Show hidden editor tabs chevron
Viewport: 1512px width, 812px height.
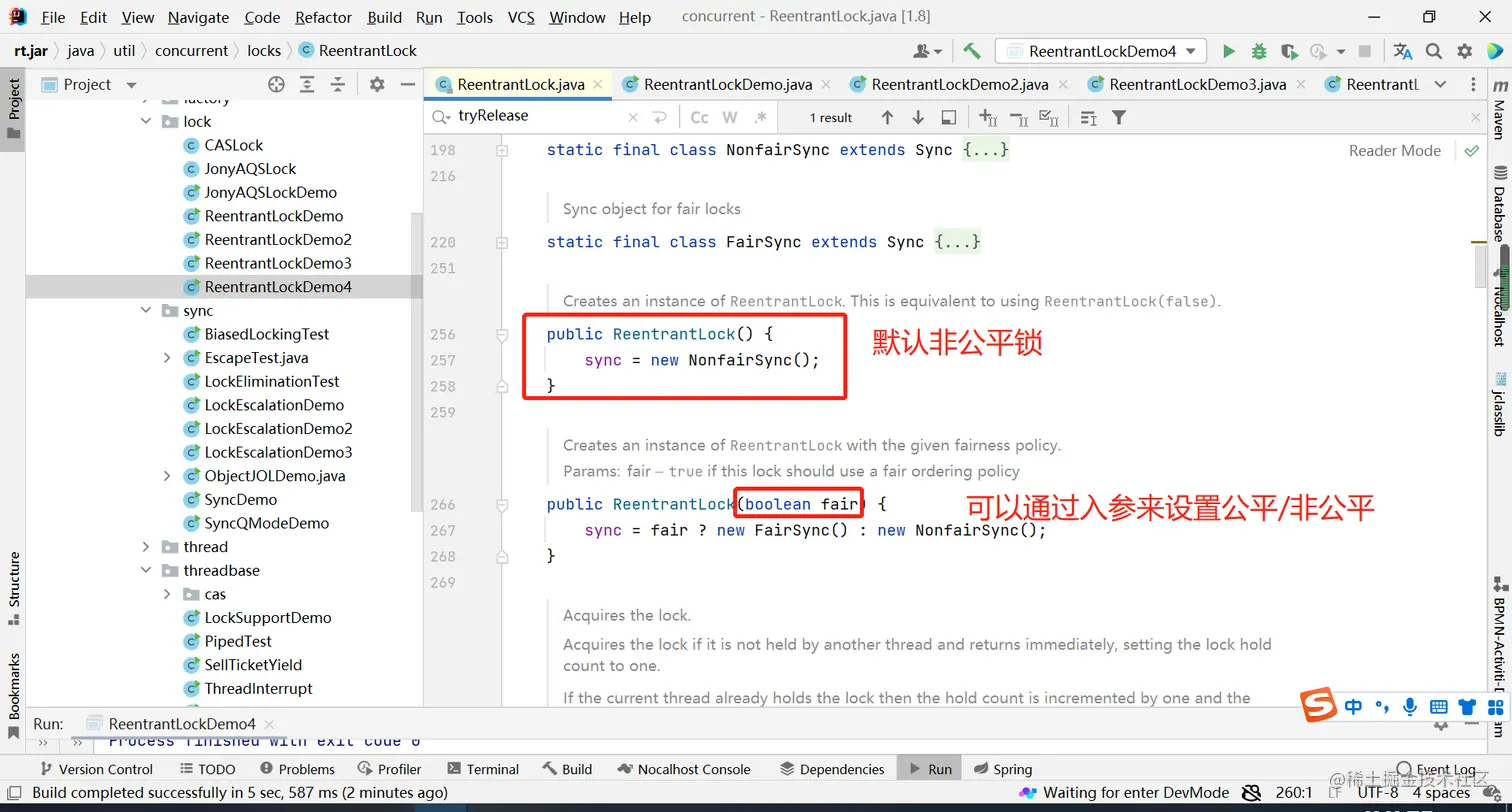coord(1440,85)
